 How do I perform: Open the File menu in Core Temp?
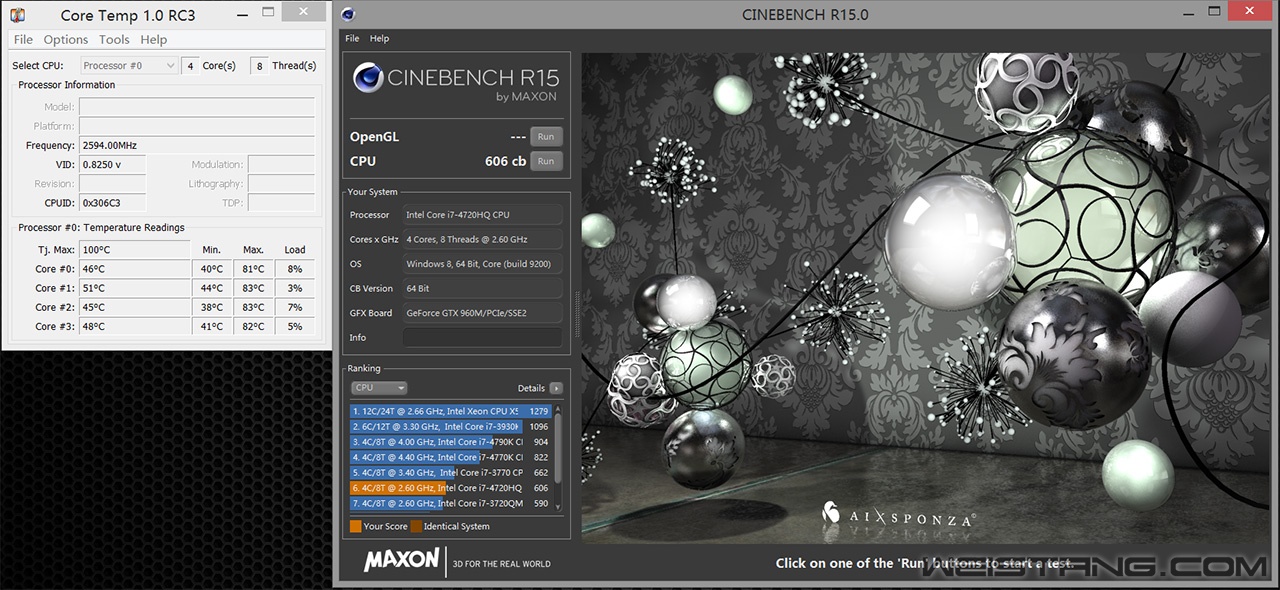click(23, 39)
